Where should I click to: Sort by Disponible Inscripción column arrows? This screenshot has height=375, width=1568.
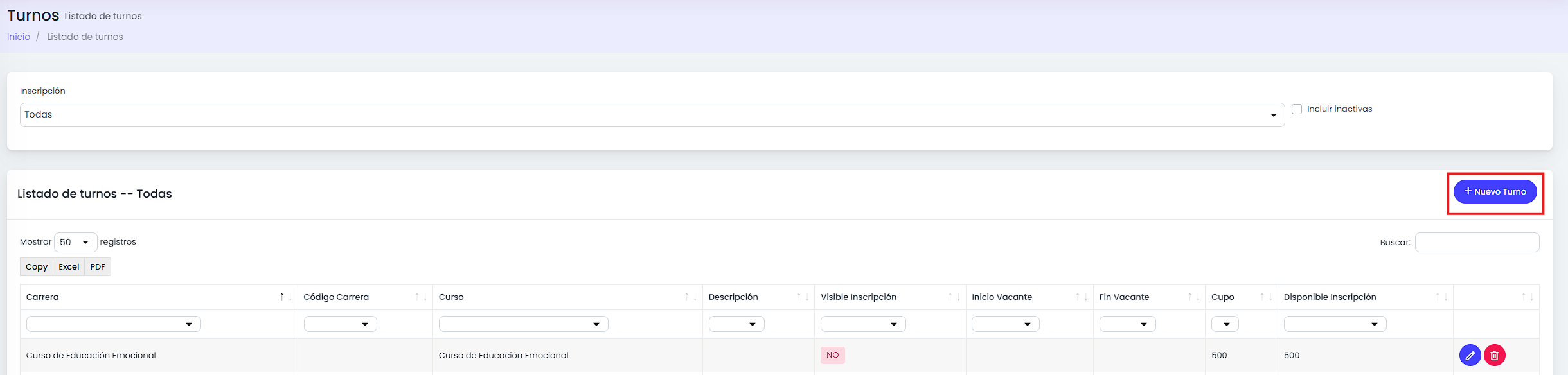[1441, 297]
